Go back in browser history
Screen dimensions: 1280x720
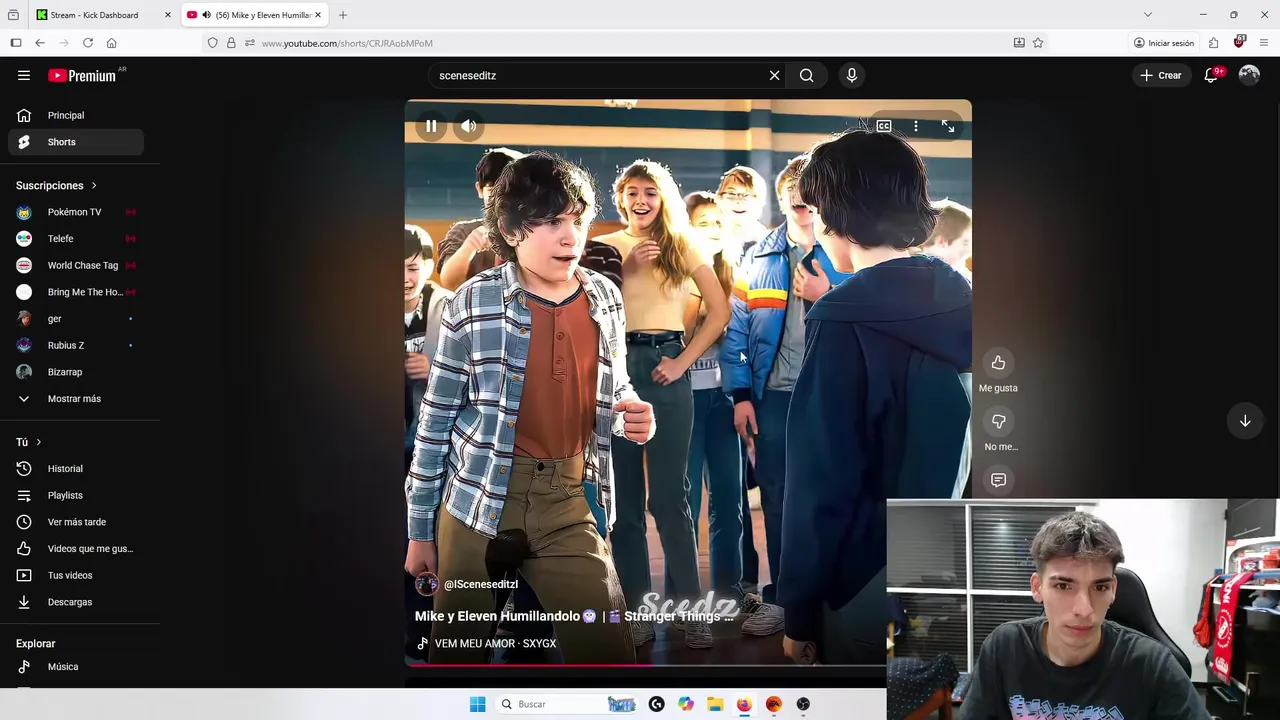[x=40, y=43]
